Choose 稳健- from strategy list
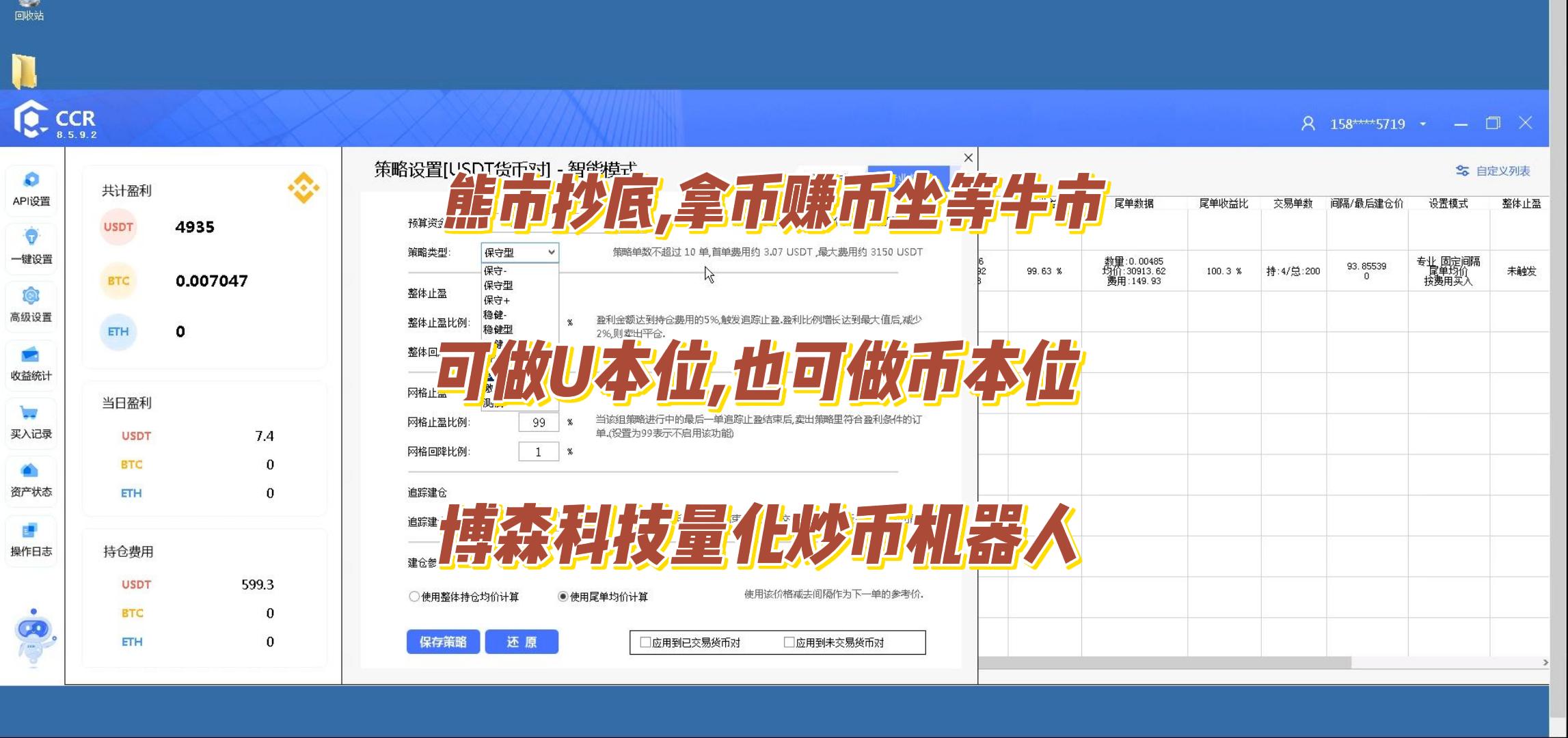Screen dimensions: 1568x738 coord(519,315)
